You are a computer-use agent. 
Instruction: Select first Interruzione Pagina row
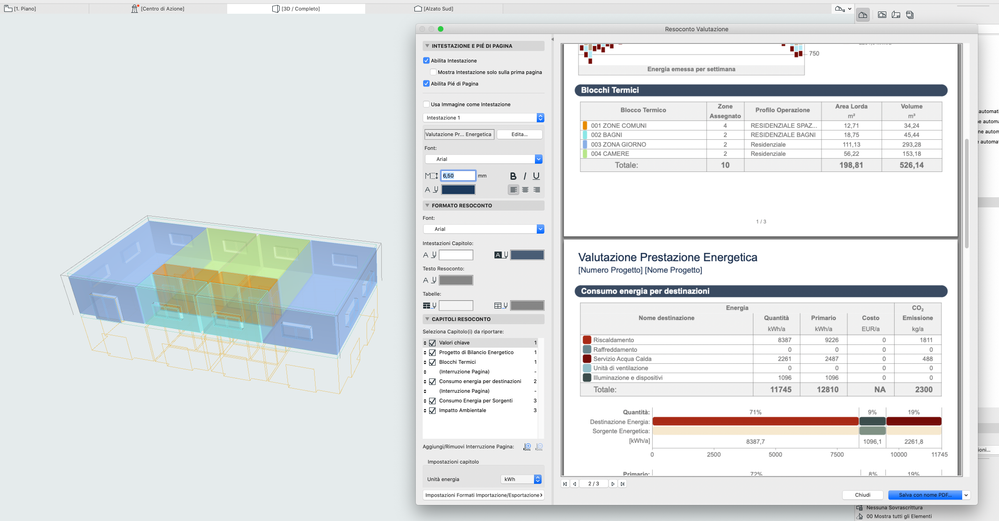(x=479, y=372)
